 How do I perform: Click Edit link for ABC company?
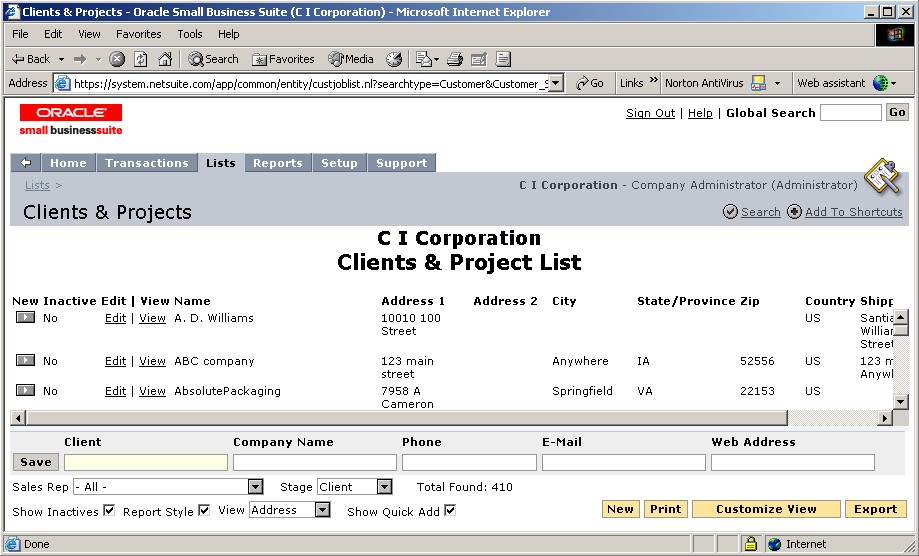(x=115, y=361)
